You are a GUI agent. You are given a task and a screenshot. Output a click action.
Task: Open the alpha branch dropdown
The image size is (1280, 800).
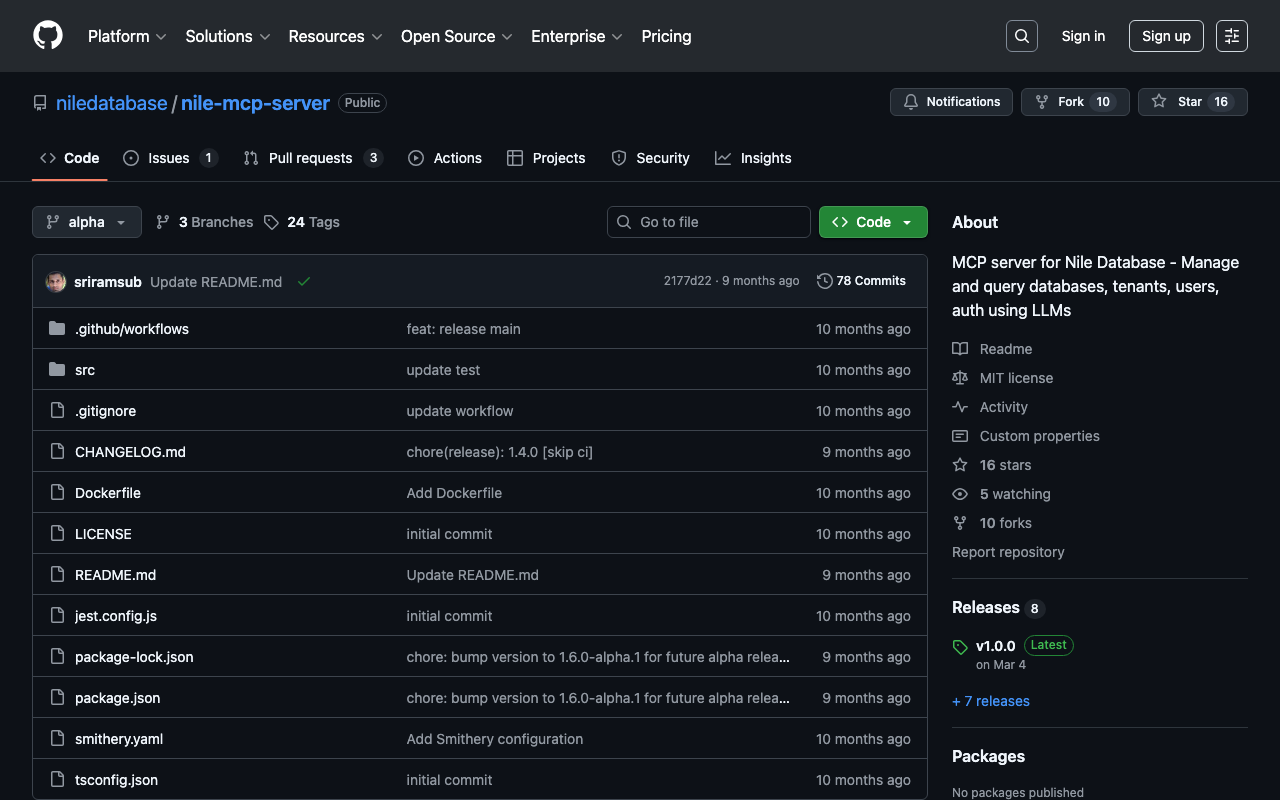coord(87,222)
